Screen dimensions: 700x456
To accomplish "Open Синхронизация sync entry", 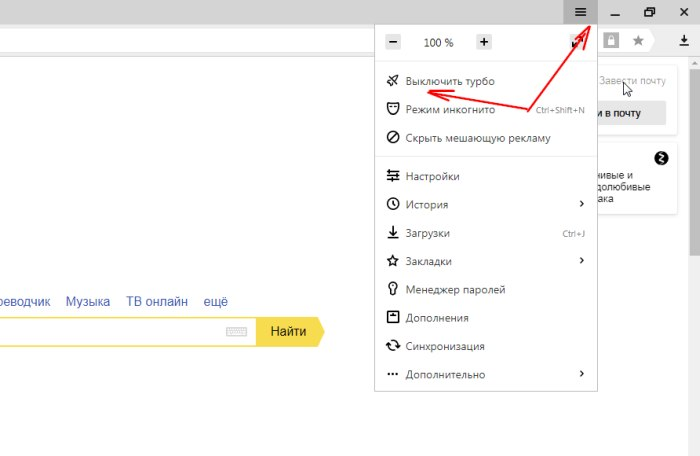I will pyautogui.click(x=445, y=346).
